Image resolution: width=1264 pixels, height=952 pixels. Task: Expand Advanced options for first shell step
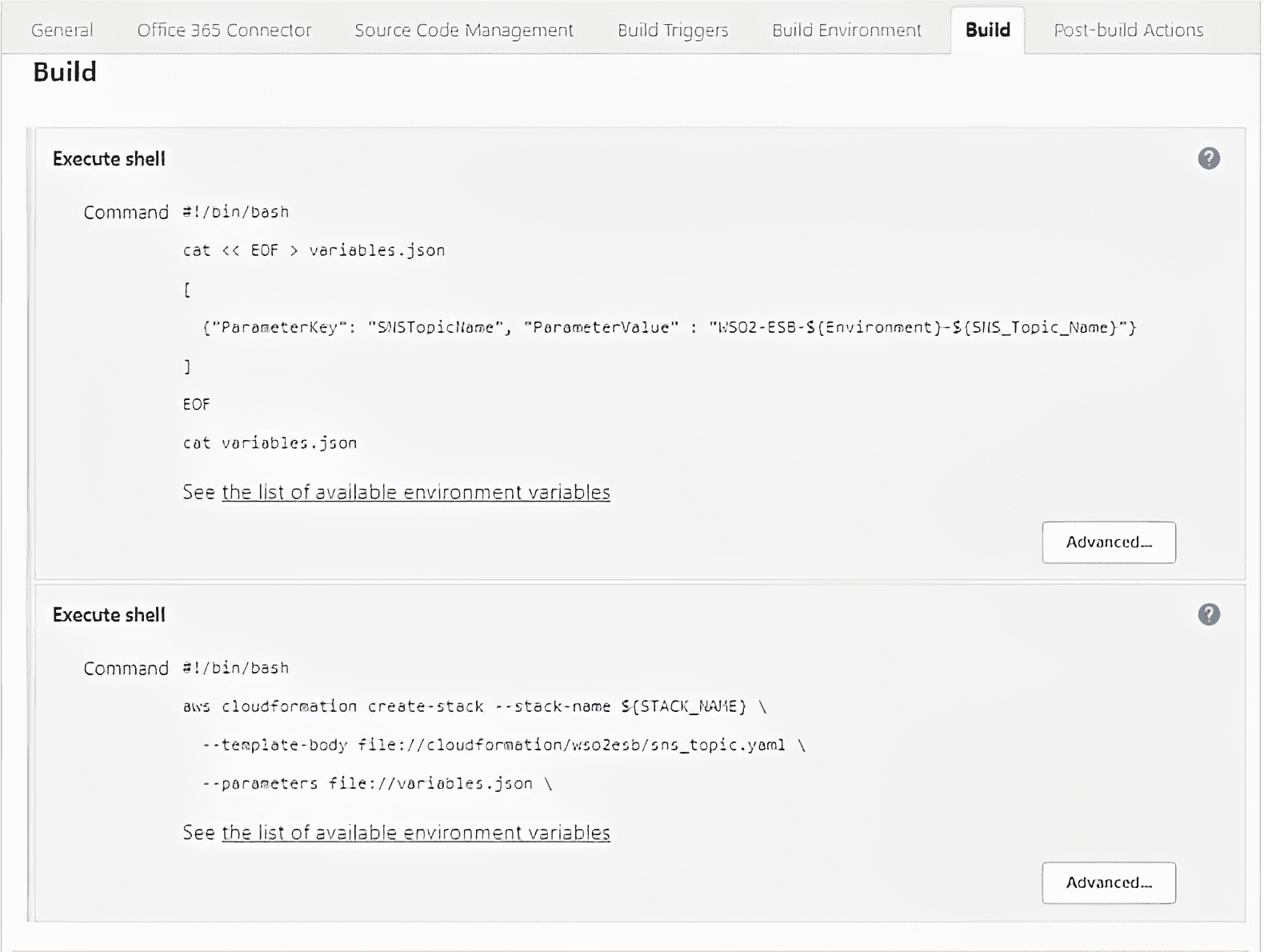pos(1108,542)
